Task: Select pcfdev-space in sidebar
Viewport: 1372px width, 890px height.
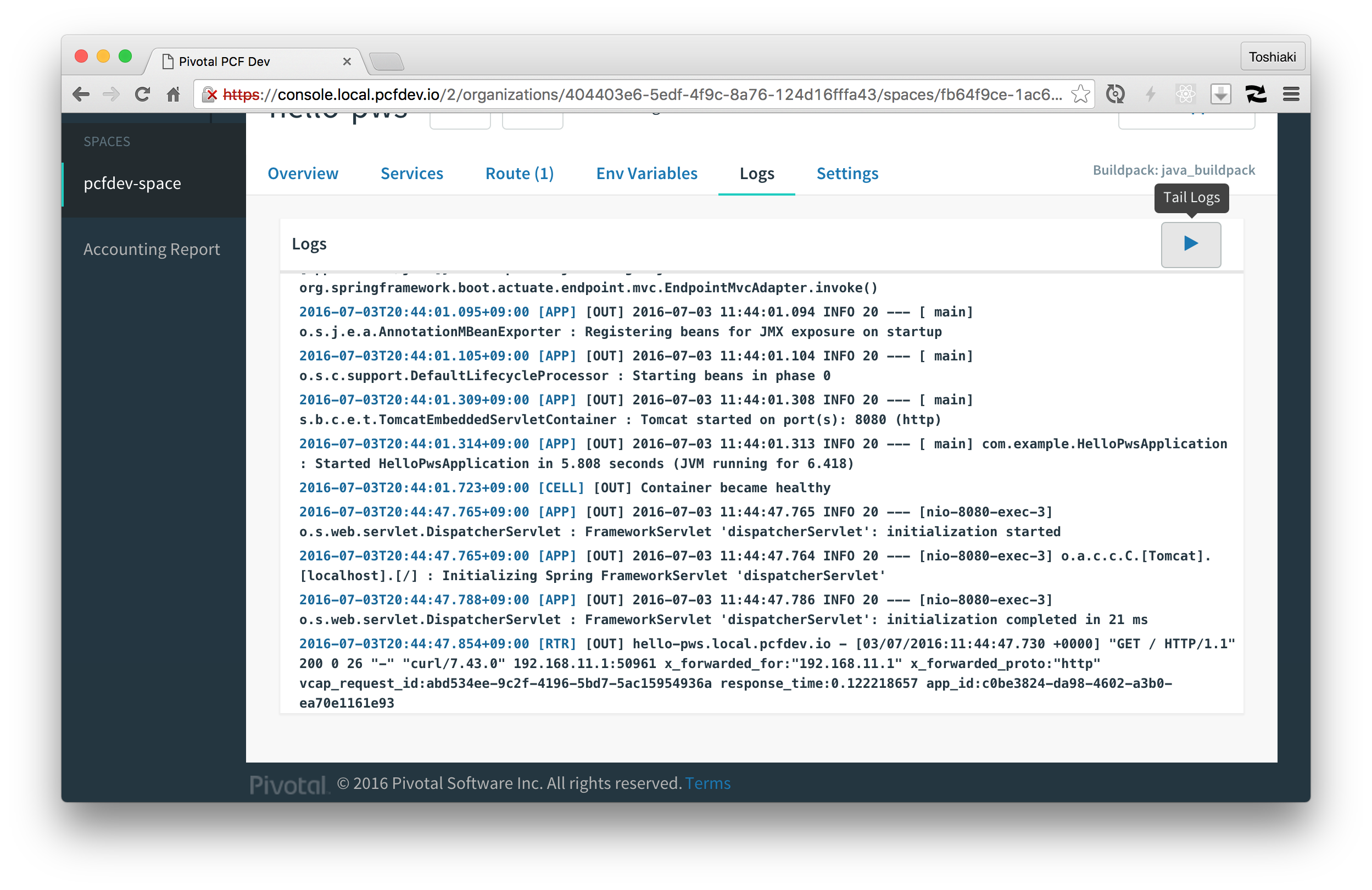Action: pyautogui.click(x=132, y=183)
